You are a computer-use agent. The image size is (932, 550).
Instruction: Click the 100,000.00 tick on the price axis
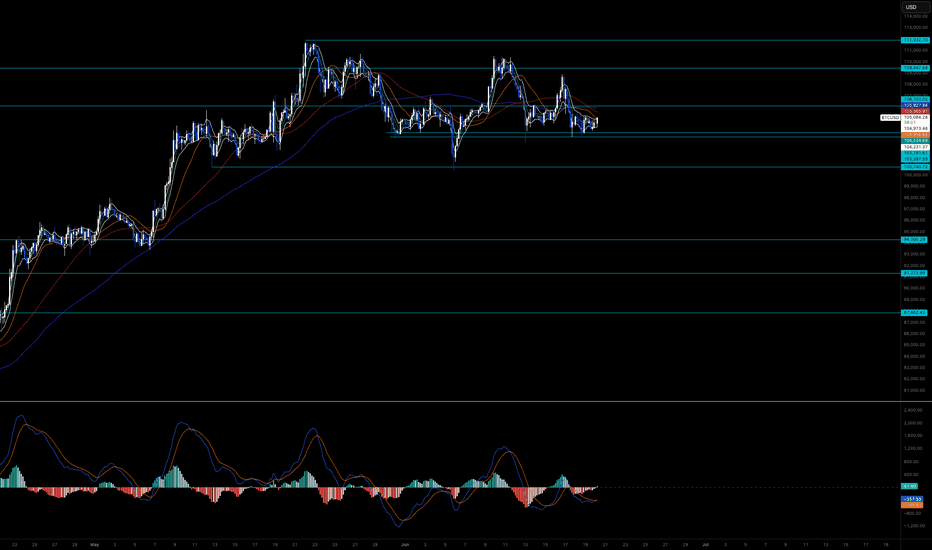coord(916,175)
